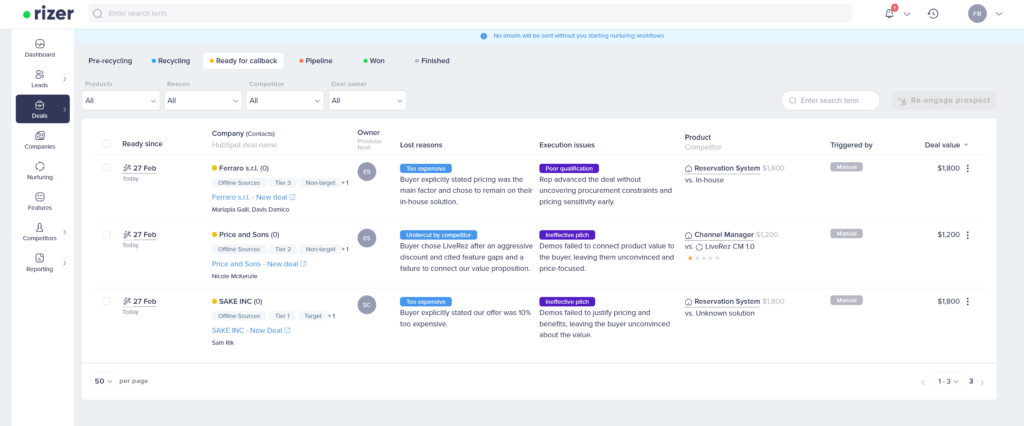Image resolution: width=1024 pixels, height=426 pixels.
Task: Click the Re-engage prospect button
Action: tap(941, 100)
